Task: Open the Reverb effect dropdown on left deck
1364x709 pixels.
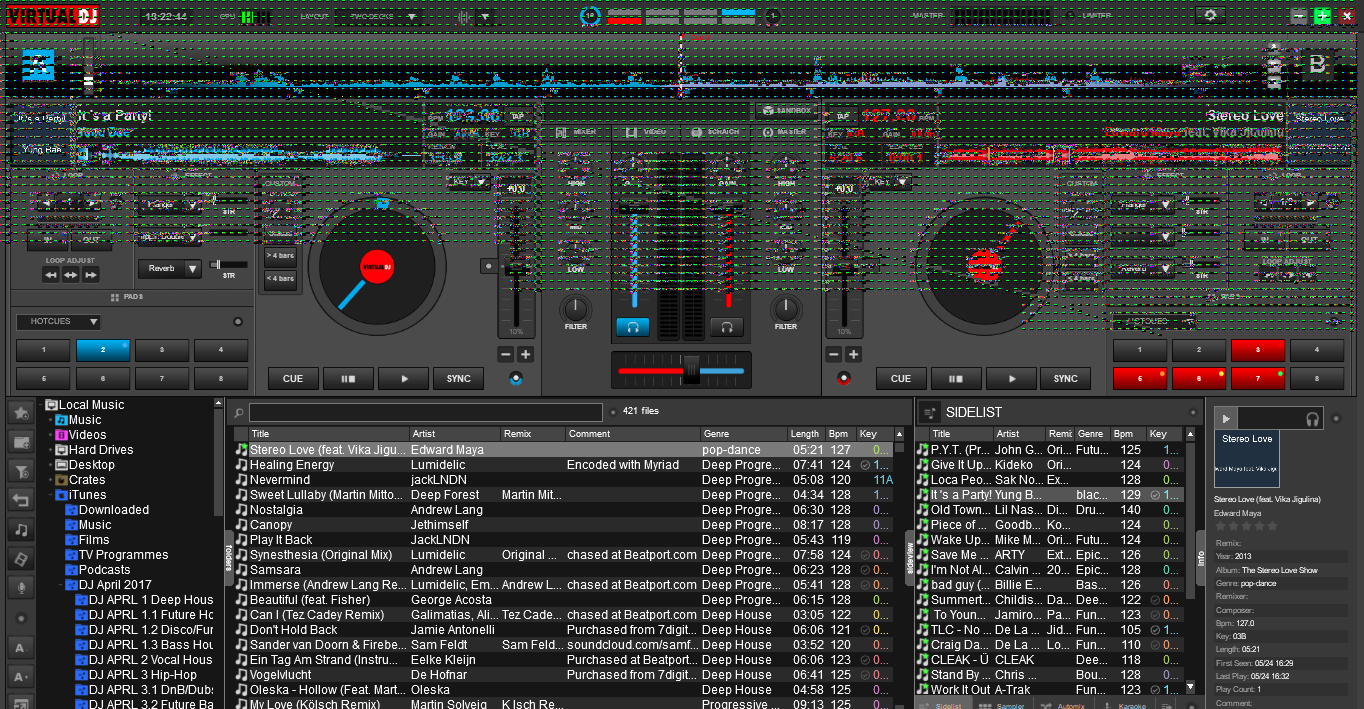Action: pyautogui.click(x=170, y=268)
